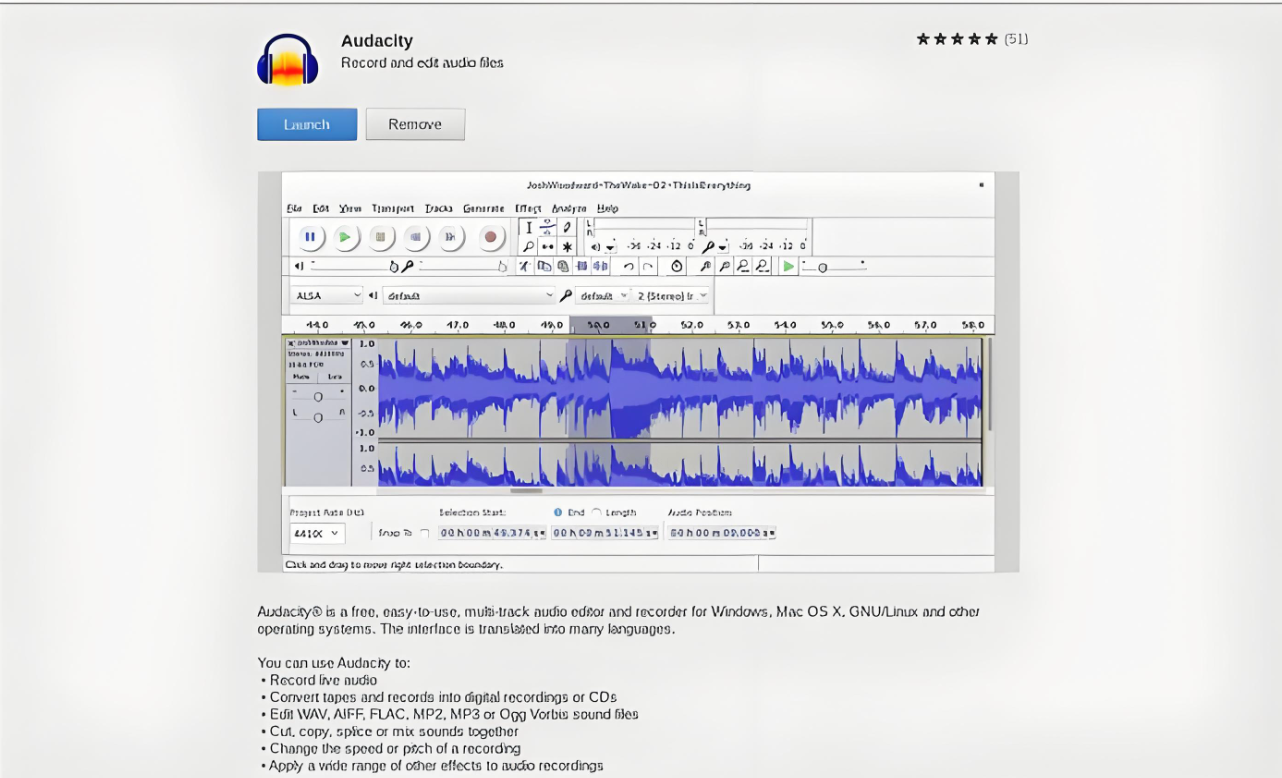
Task: Click the Remove button
Action: pyautogui.click(x=415, y=124)
